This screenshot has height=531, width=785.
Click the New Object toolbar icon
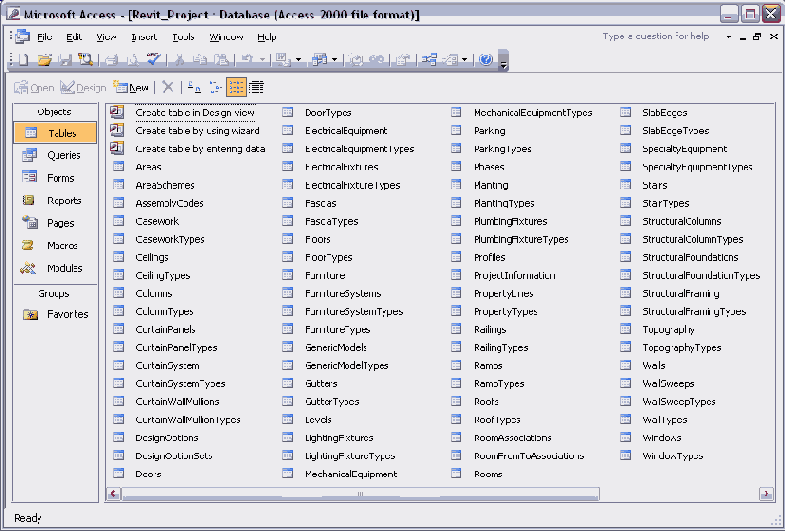coord(450,60)
